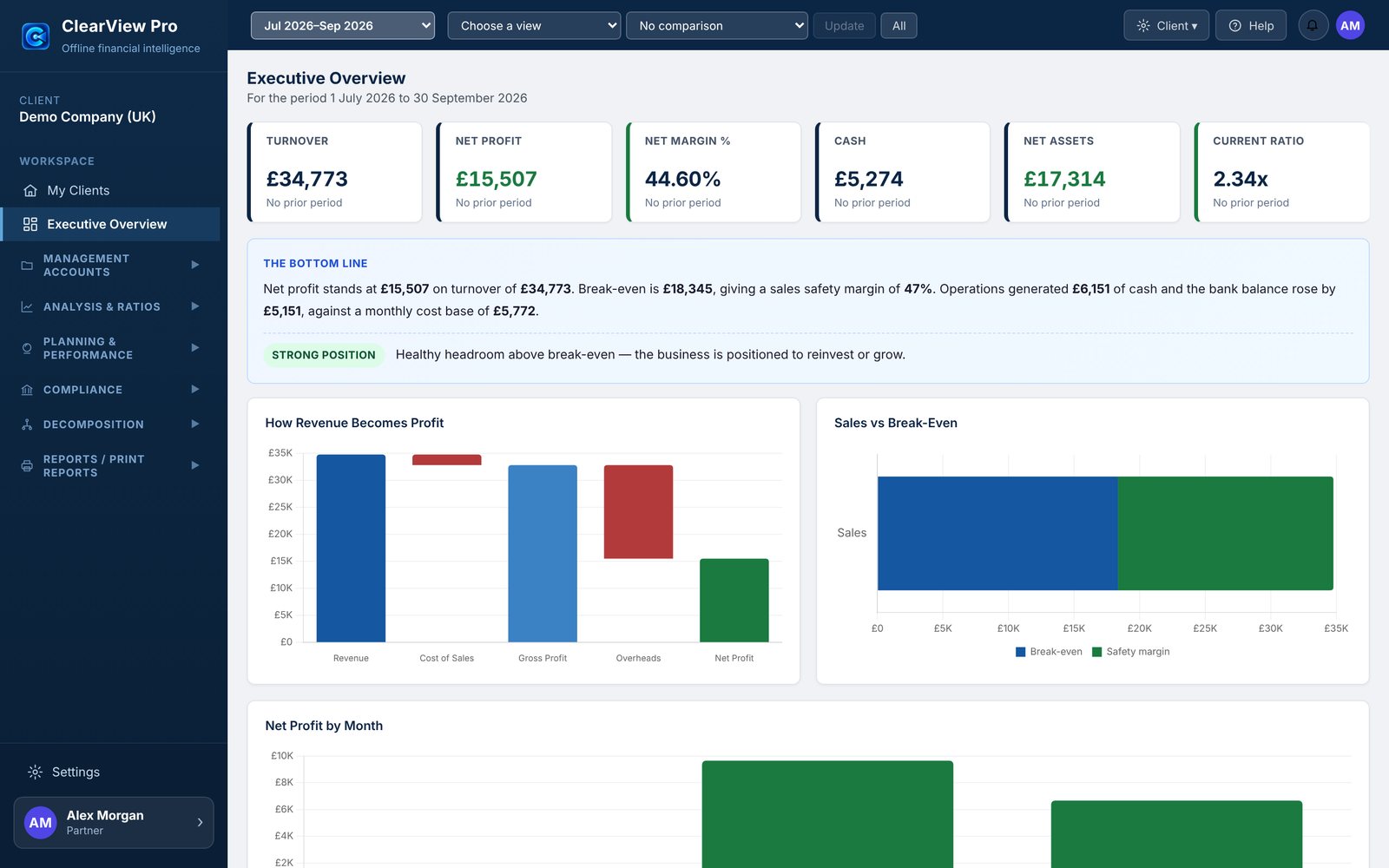Open the Compliance menu section
This screenshot has width=1389, height=868.
click(110, 390)
